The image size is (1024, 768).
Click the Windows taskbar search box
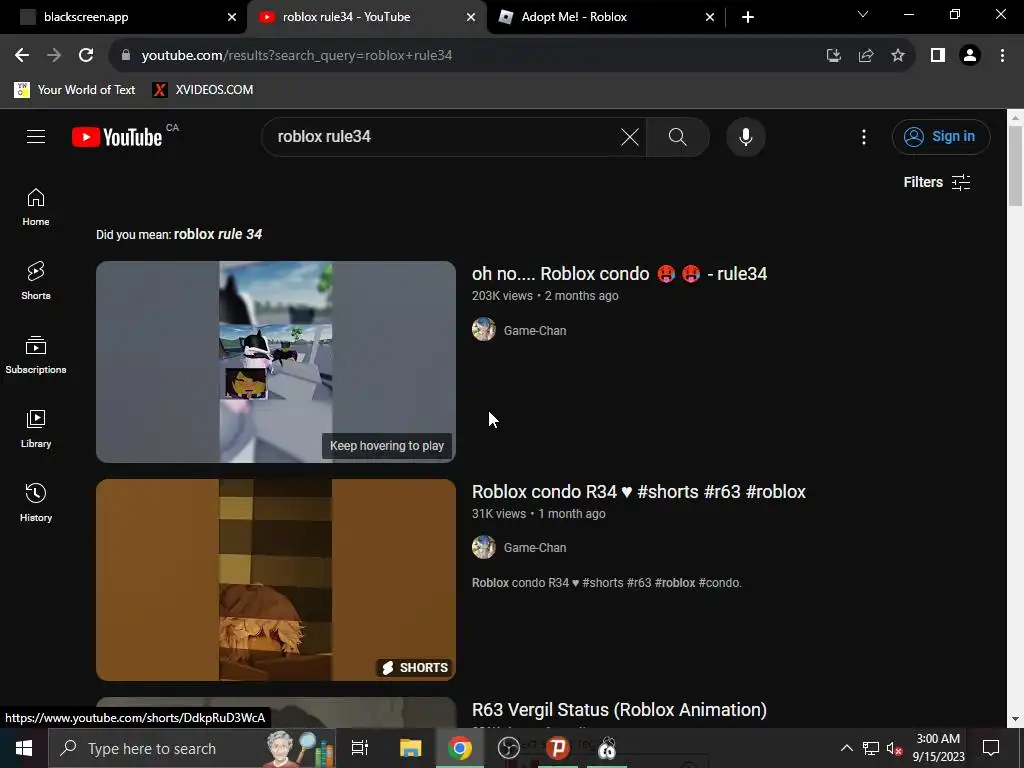tap(193, 748)
